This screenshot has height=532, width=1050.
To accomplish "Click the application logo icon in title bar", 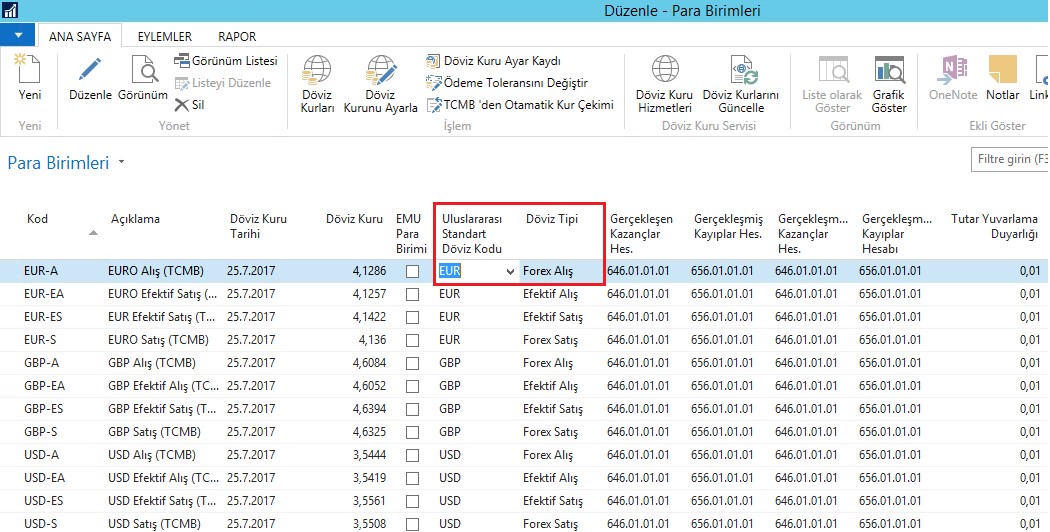I will tap(9, 10).
